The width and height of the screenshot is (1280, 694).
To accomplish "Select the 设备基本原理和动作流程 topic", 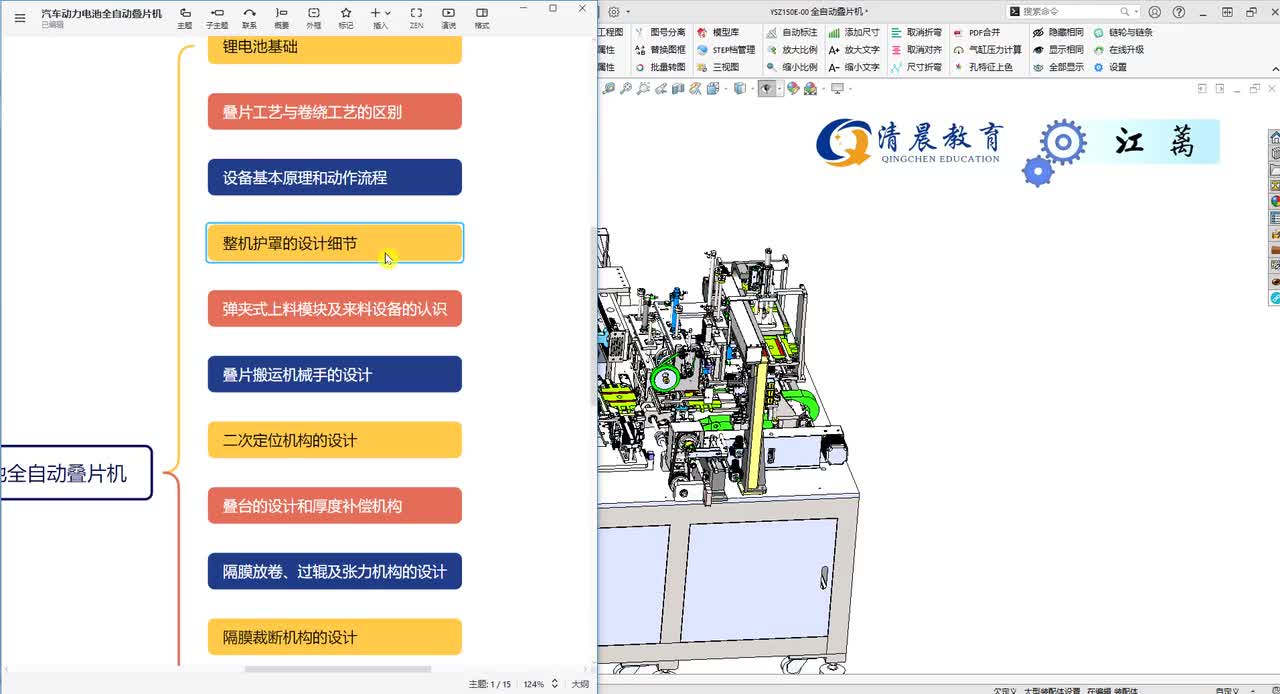I will coord(335,178).
